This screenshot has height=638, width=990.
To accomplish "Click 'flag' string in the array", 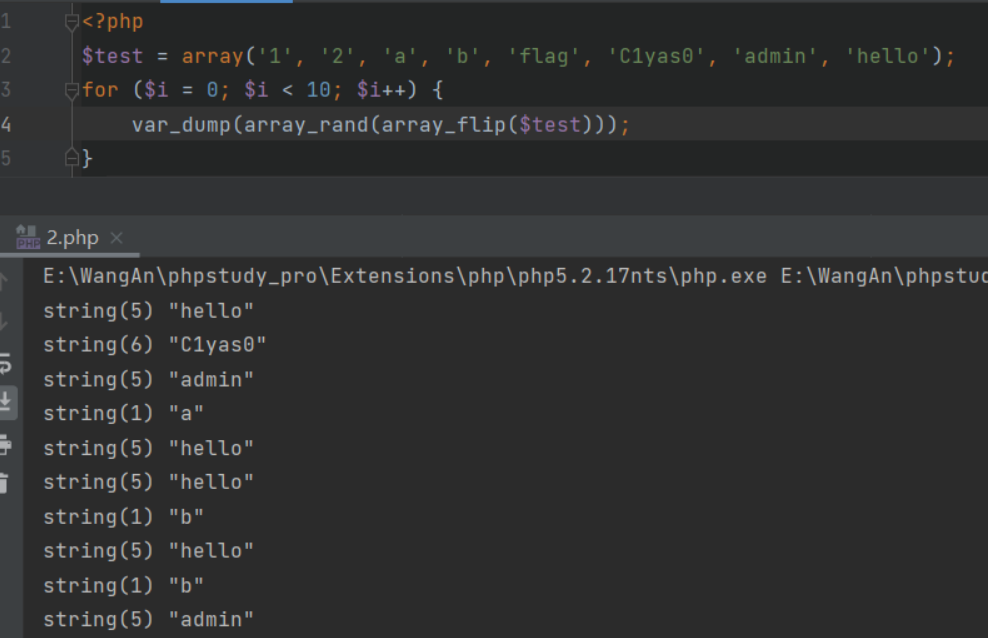I will click(x=544, y=56).
